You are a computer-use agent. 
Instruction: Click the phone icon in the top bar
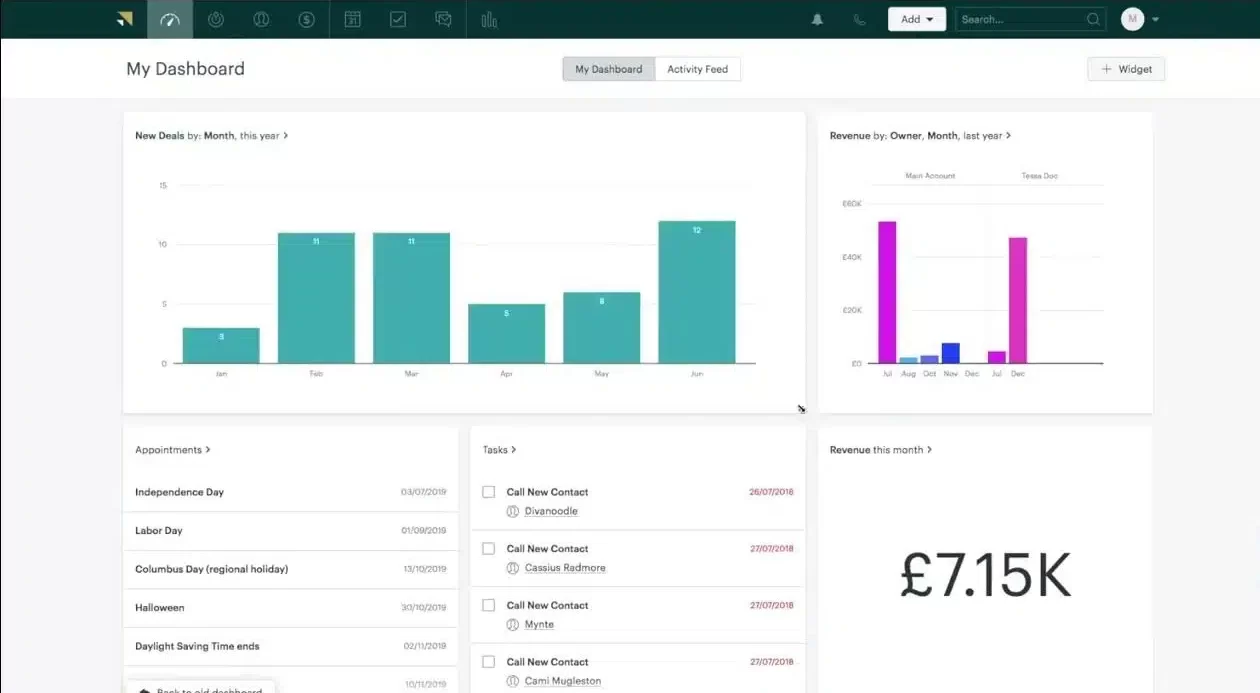tap(859, 18)
